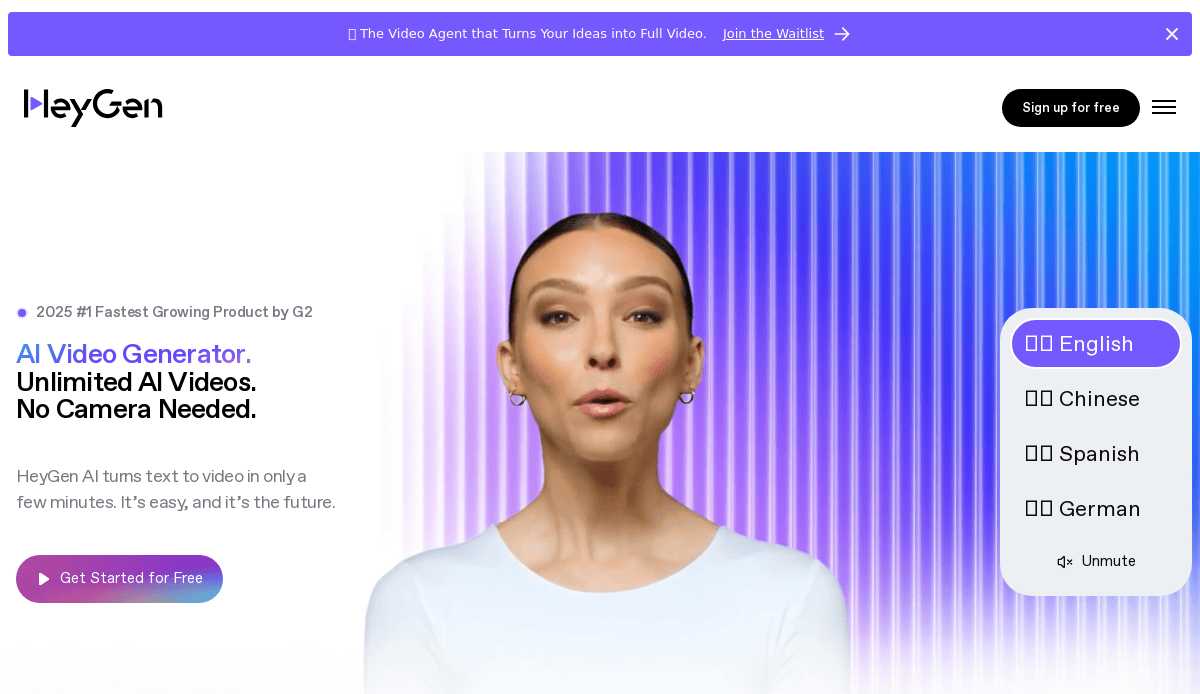1200x694 pixels.
Task: Toggle the Unmute text label
Action: coord(1108,561)
